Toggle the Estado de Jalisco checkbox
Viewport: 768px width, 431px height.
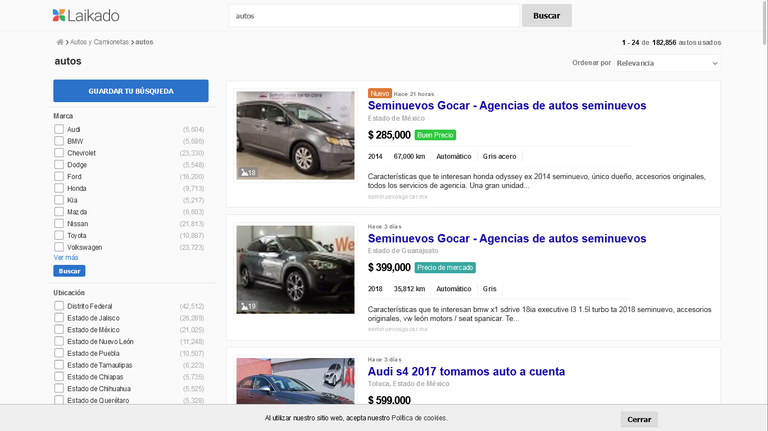tap(59, 318)
